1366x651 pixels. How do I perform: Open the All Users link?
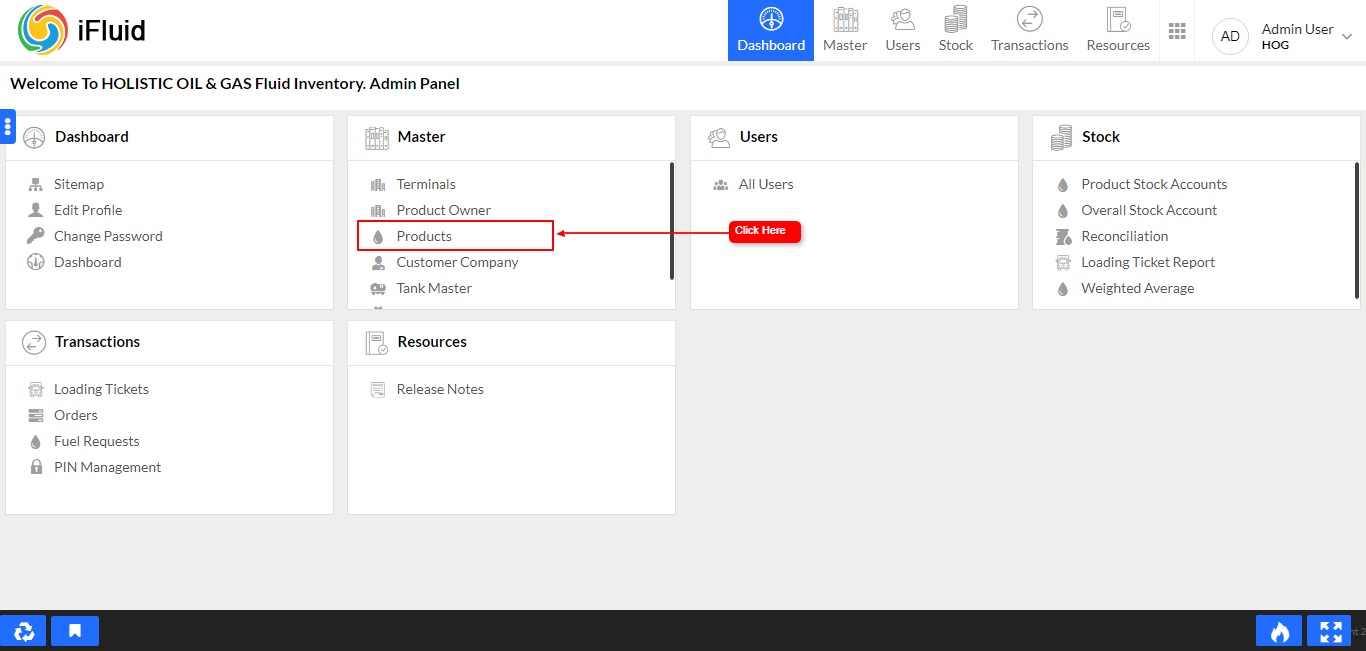point(766,184)
